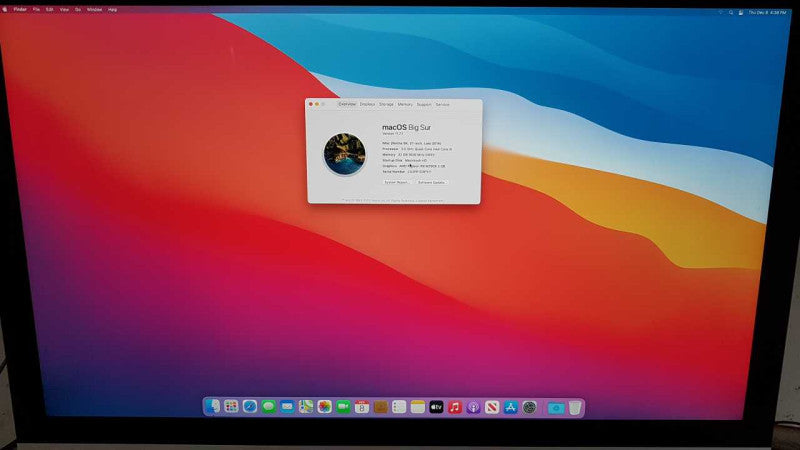The image size is (800, 450).
Task: Open Messages app in the dock
Action: pyautogui.click(x=268, y=407)
